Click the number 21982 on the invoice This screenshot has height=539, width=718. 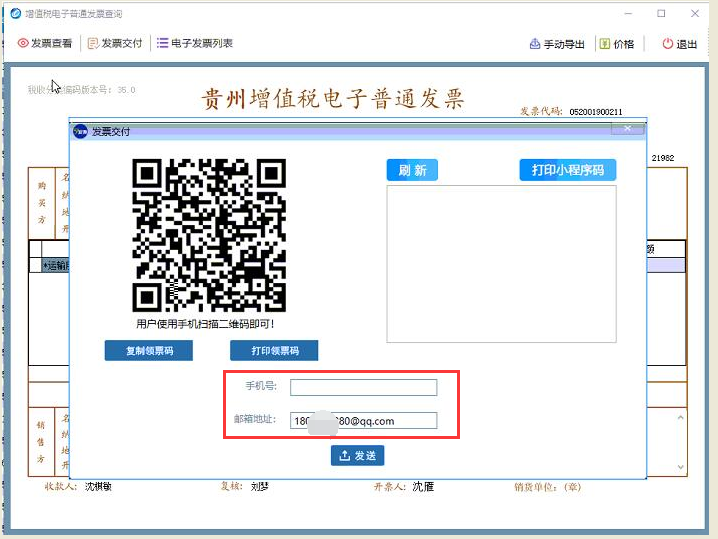click(663, 158)
